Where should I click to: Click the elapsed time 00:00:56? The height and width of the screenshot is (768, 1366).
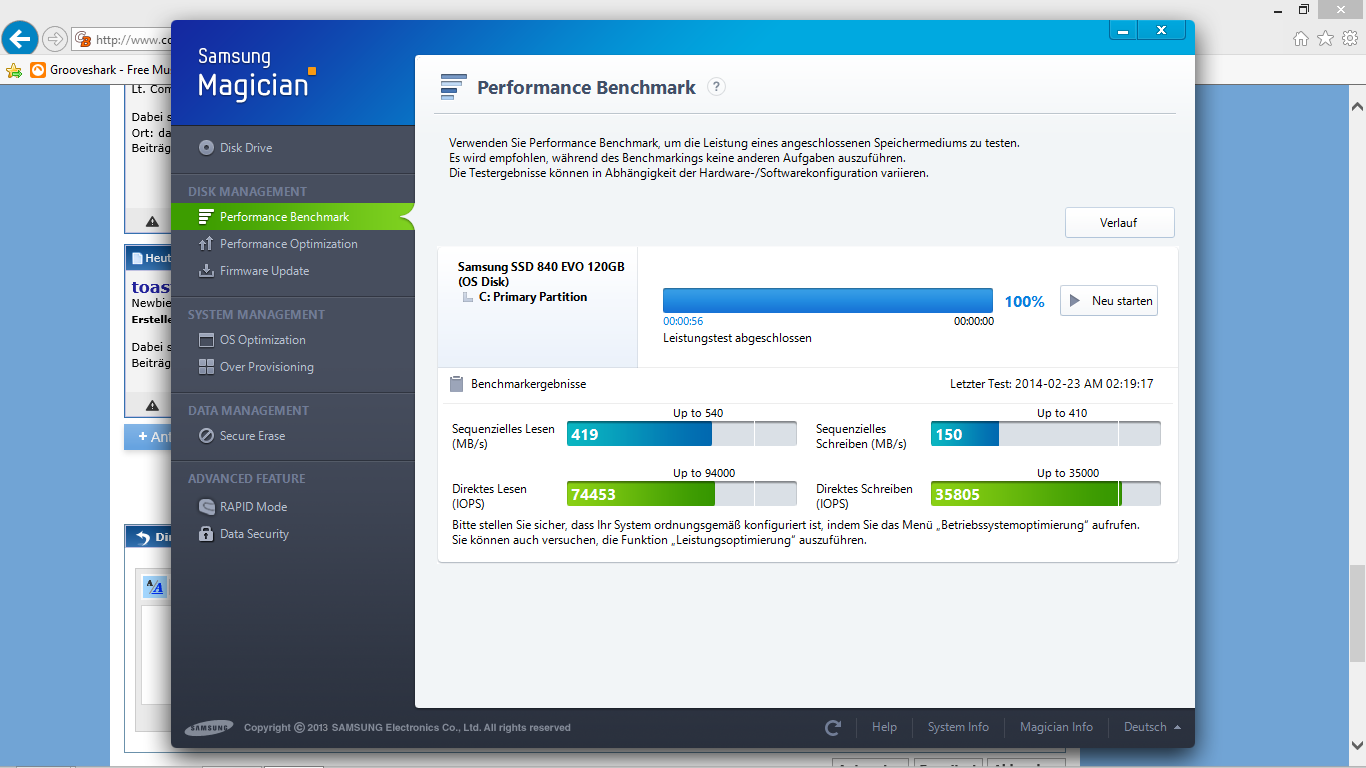pyautogui.click(x=683, y=321)
